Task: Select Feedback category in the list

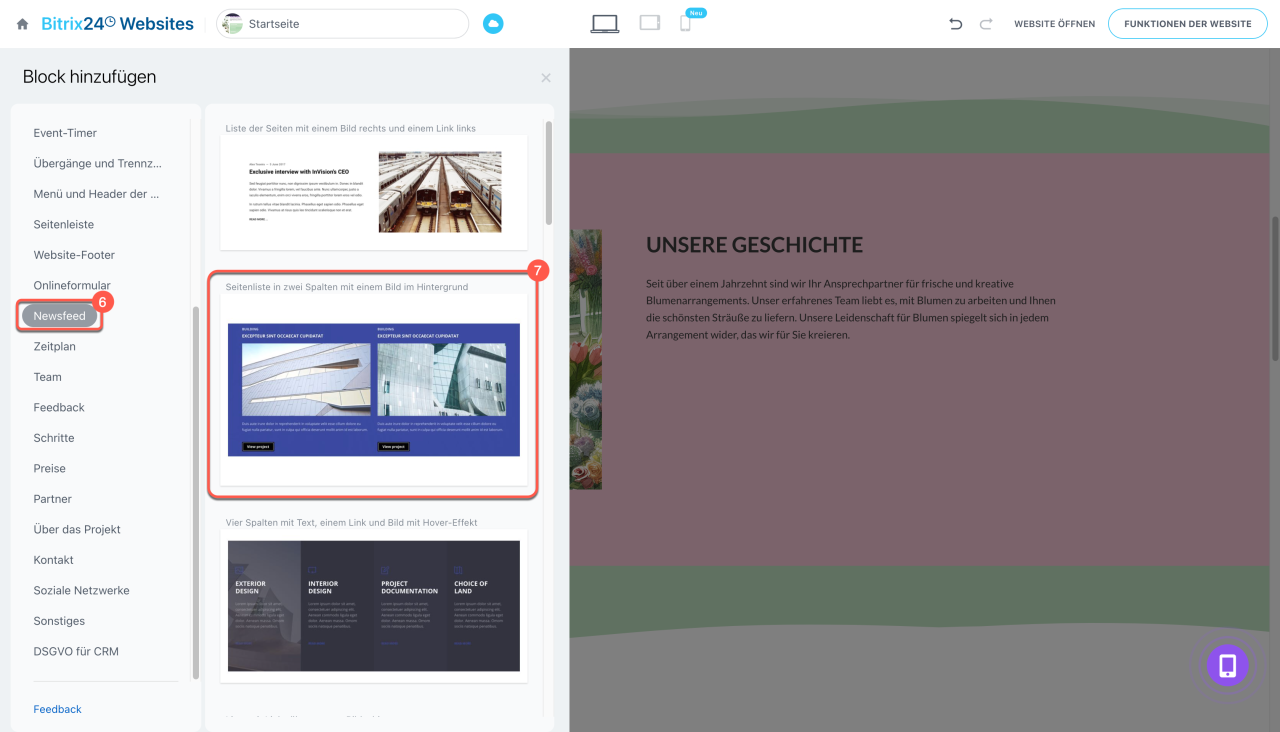Action: pyautogui.click(x=59, y=407)
